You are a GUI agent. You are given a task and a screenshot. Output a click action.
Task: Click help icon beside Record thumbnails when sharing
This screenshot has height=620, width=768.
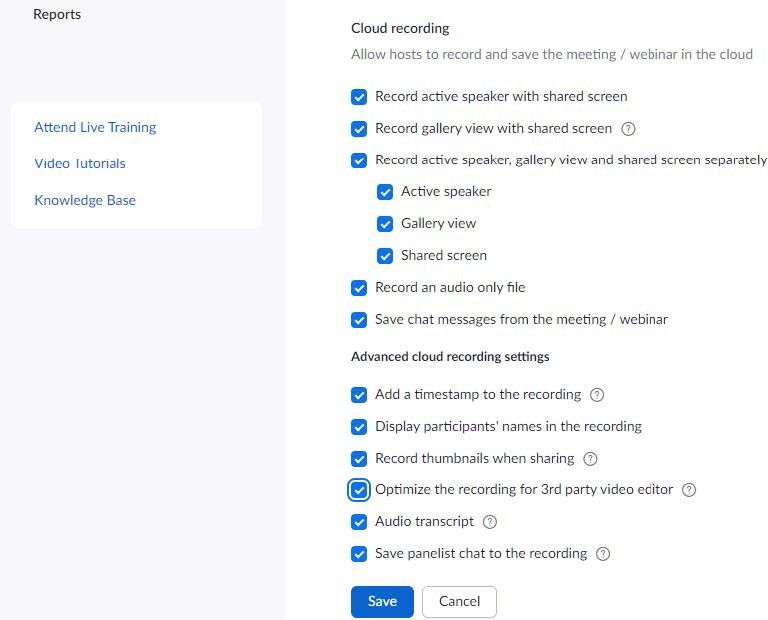590,459
